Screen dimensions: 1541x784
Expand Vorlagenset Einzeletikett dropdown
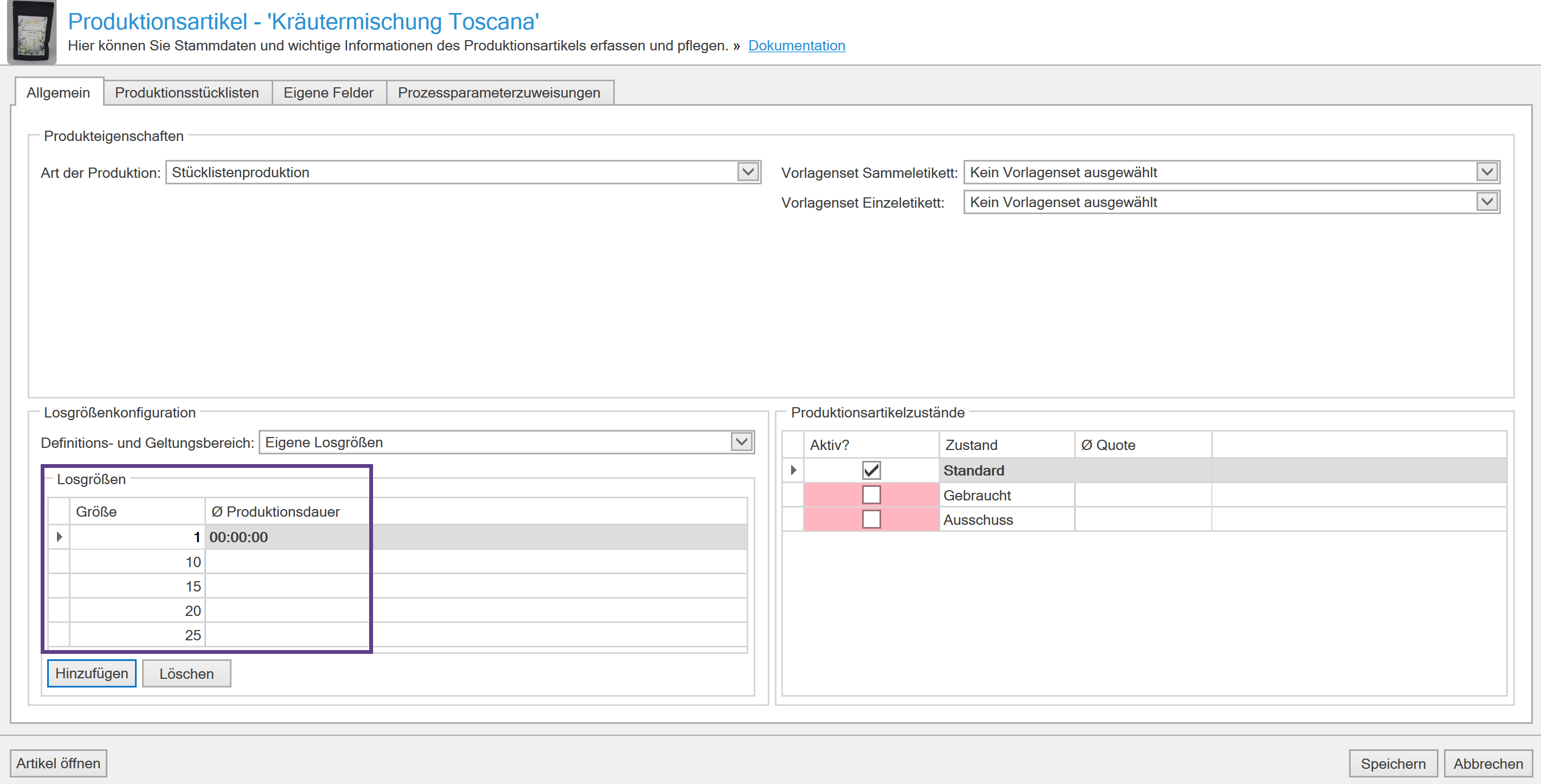(1487, 202)
